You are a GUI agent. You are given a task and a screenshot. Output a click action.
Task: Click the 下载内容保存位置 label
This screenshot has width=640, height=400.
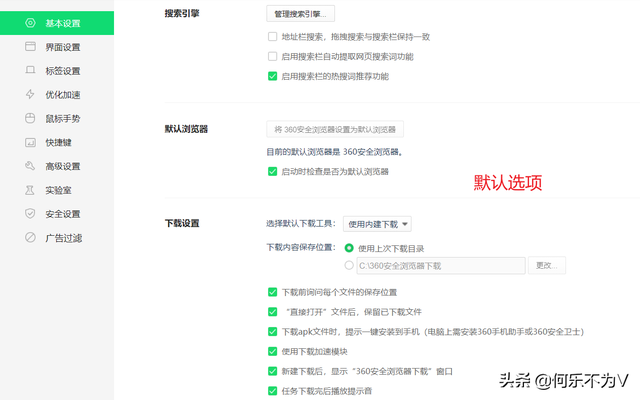(301, 247)
